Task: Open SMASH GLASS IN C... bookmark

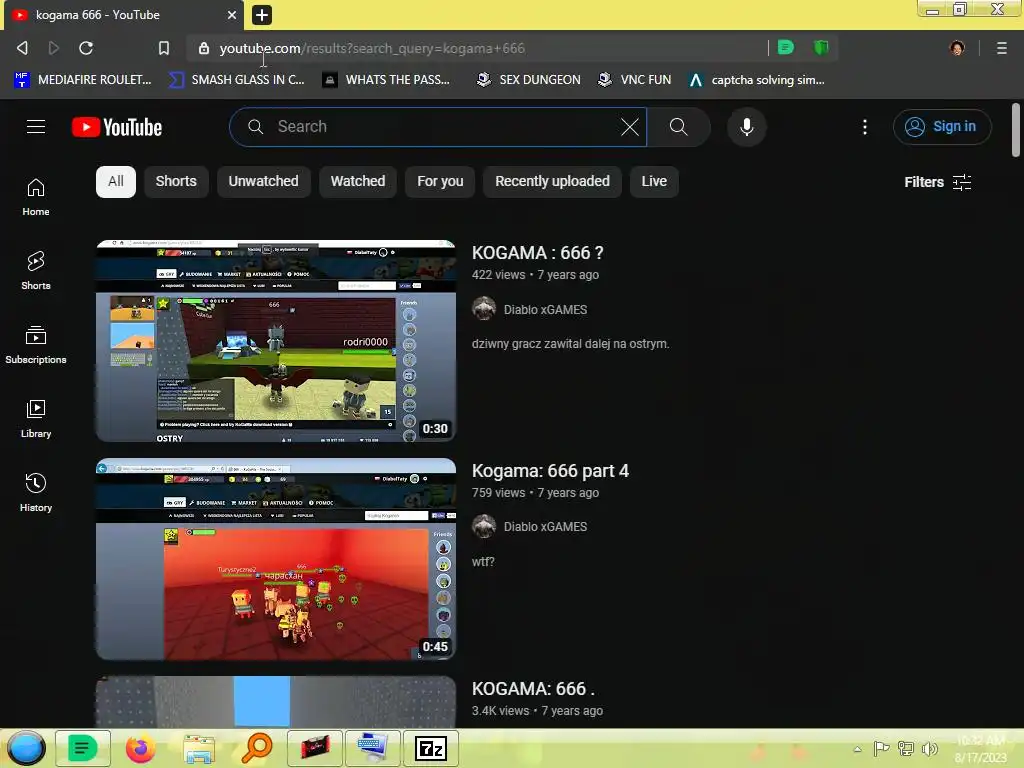Action: pos(236,80)
